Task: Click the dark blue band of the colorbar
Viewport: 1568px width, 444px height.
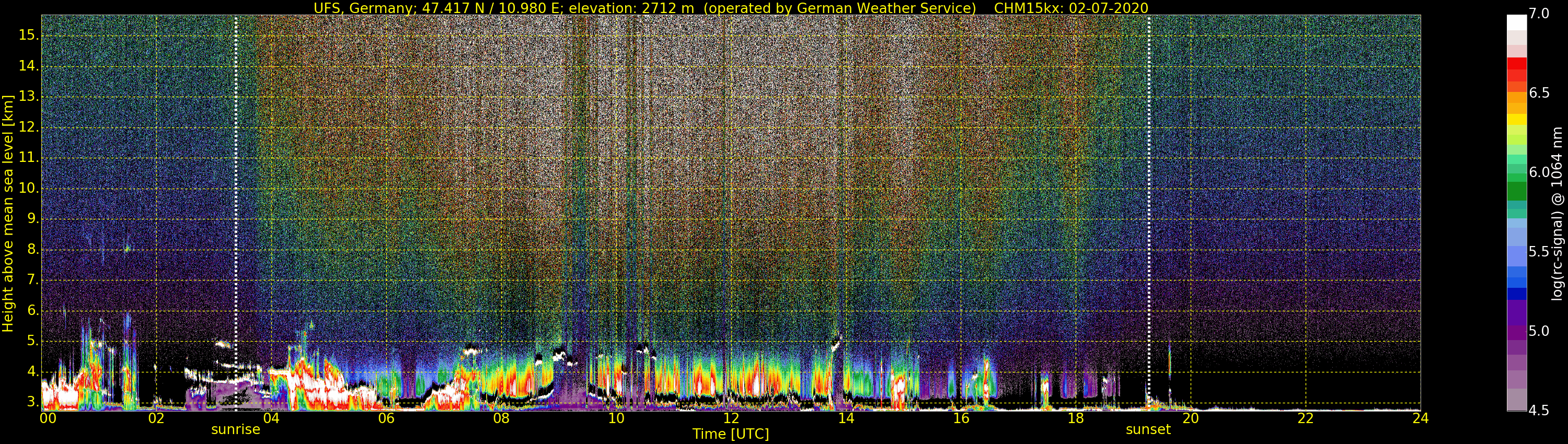Action: point(1516,294)
